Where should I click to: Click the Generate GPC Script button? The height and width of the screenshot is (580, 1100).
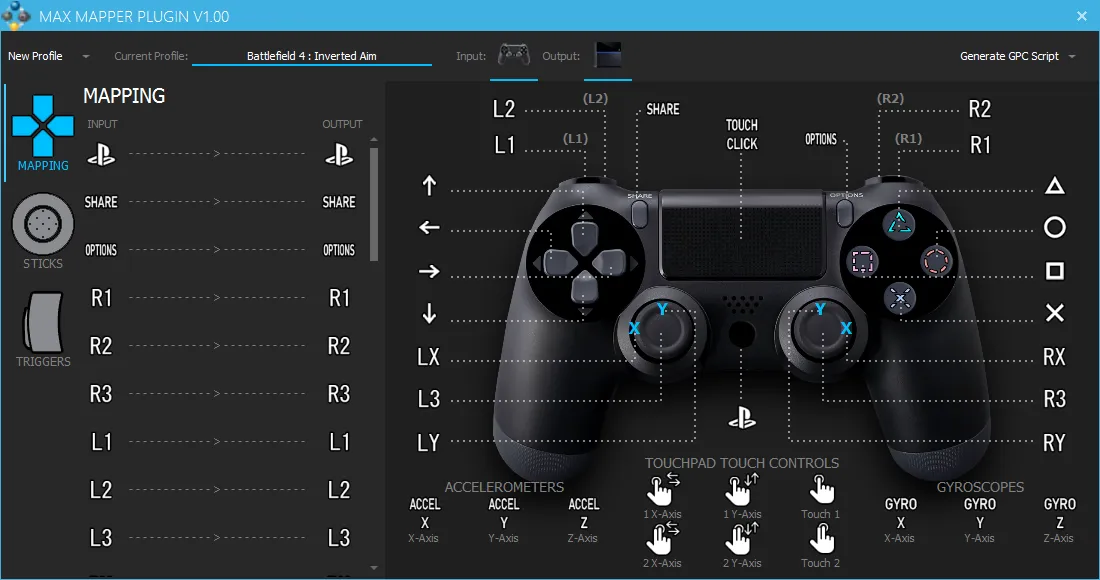click(x=1009, y=56)
